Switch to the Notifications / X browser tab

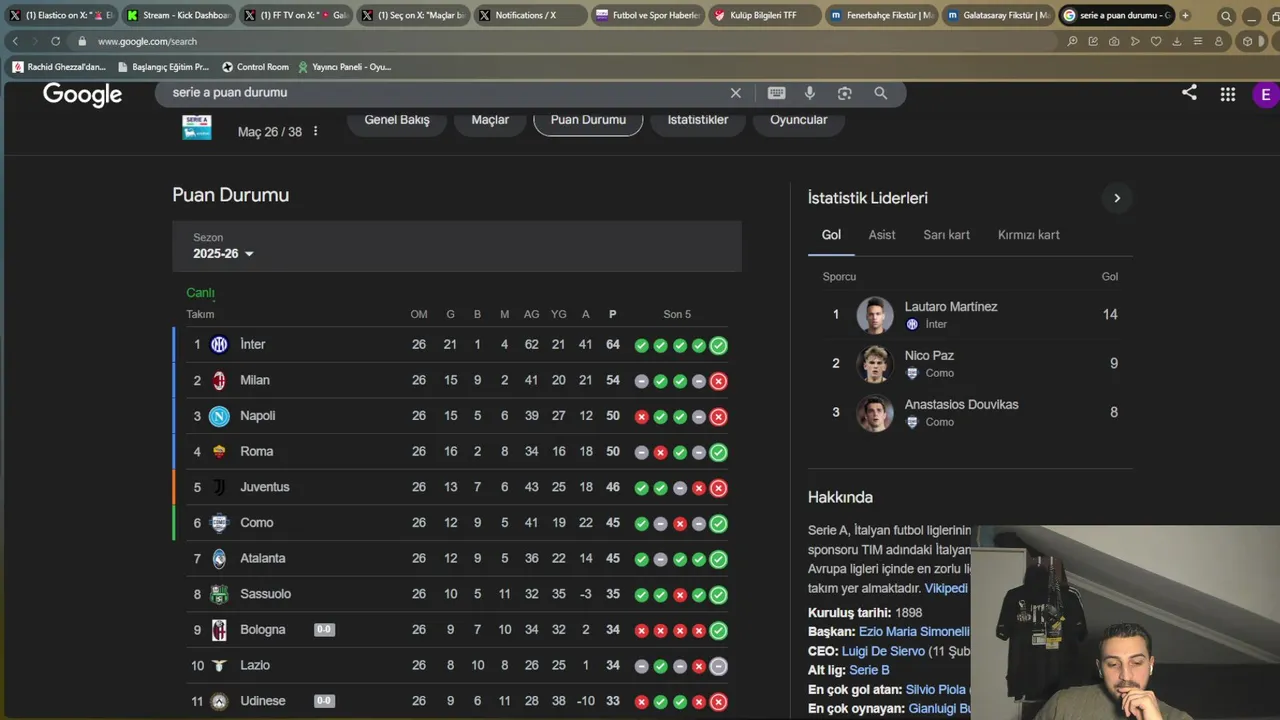click(530, 15)
